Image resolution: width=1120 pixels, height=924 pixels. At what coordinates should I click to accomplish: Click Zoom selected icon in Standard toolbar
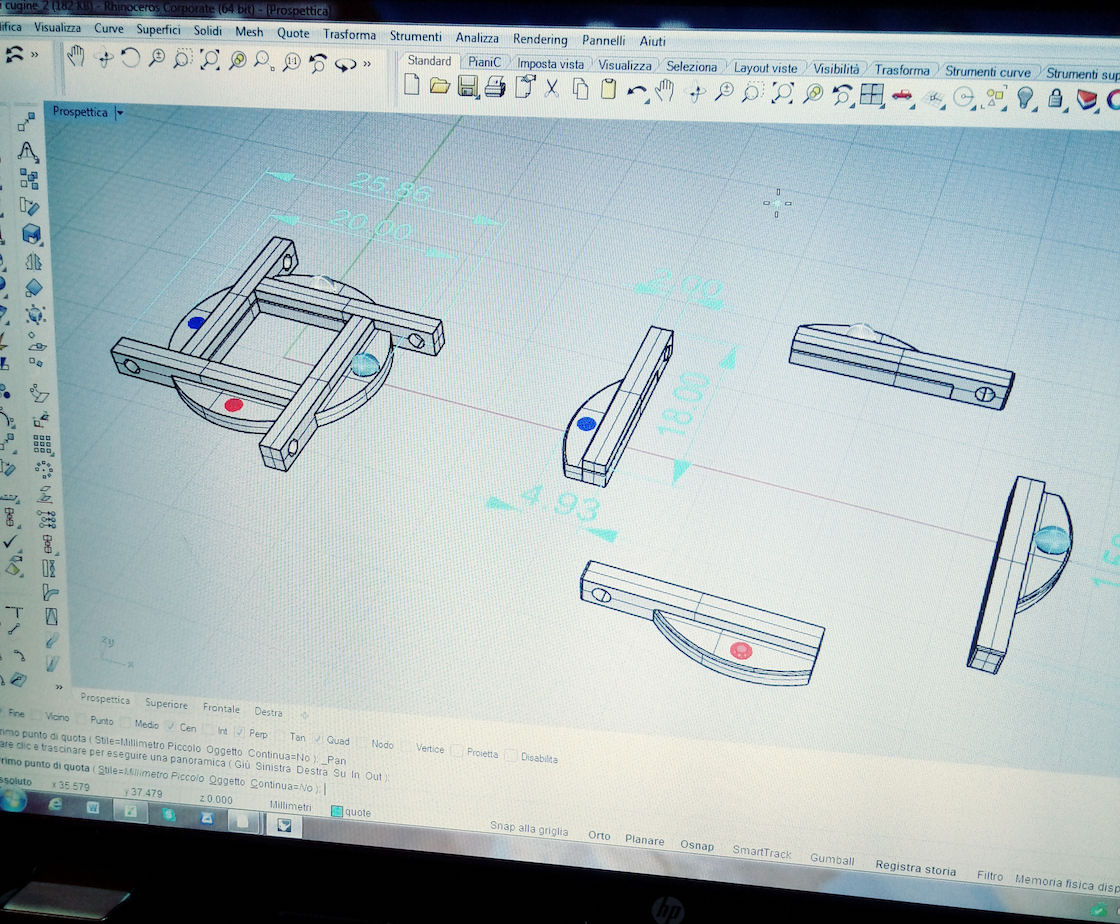pyautogui.click(x=813, y=94)
